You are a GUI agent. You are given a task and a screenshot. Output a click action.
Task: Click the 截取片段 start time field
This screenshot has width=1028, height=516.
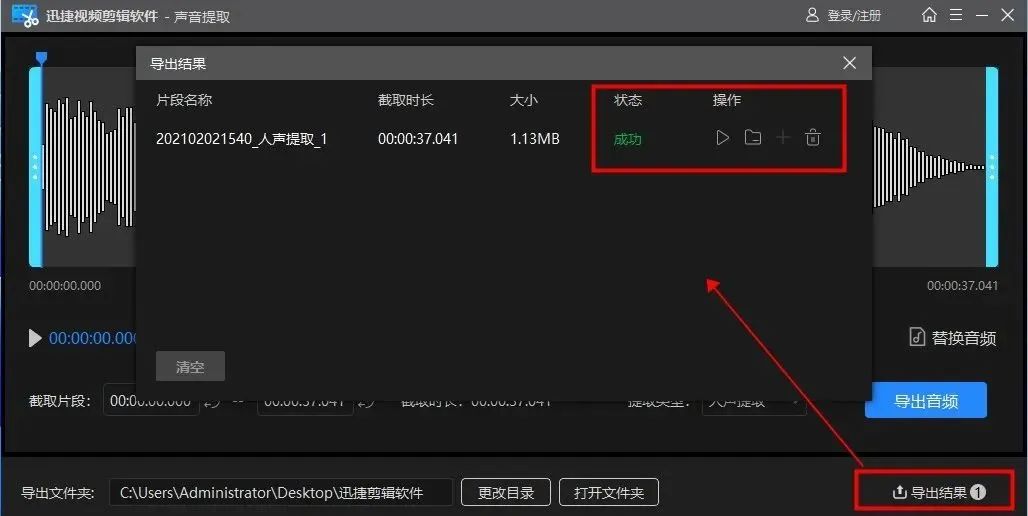(x=151, y=401)
